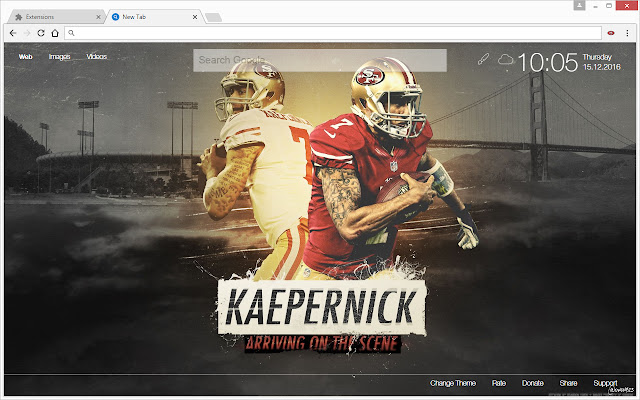Click the user profile icon in title bar
The width and height of the screenshot is (640, 400).
point(579,5)
